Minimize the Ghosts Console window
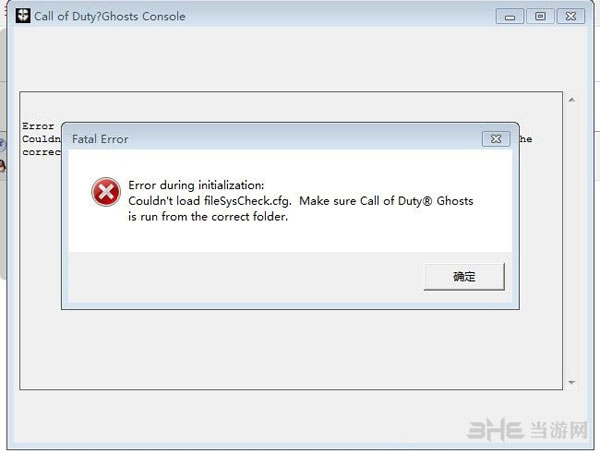The width and height of the screenshot is (600, 453). pyautogui.click(x=512, y=16)
